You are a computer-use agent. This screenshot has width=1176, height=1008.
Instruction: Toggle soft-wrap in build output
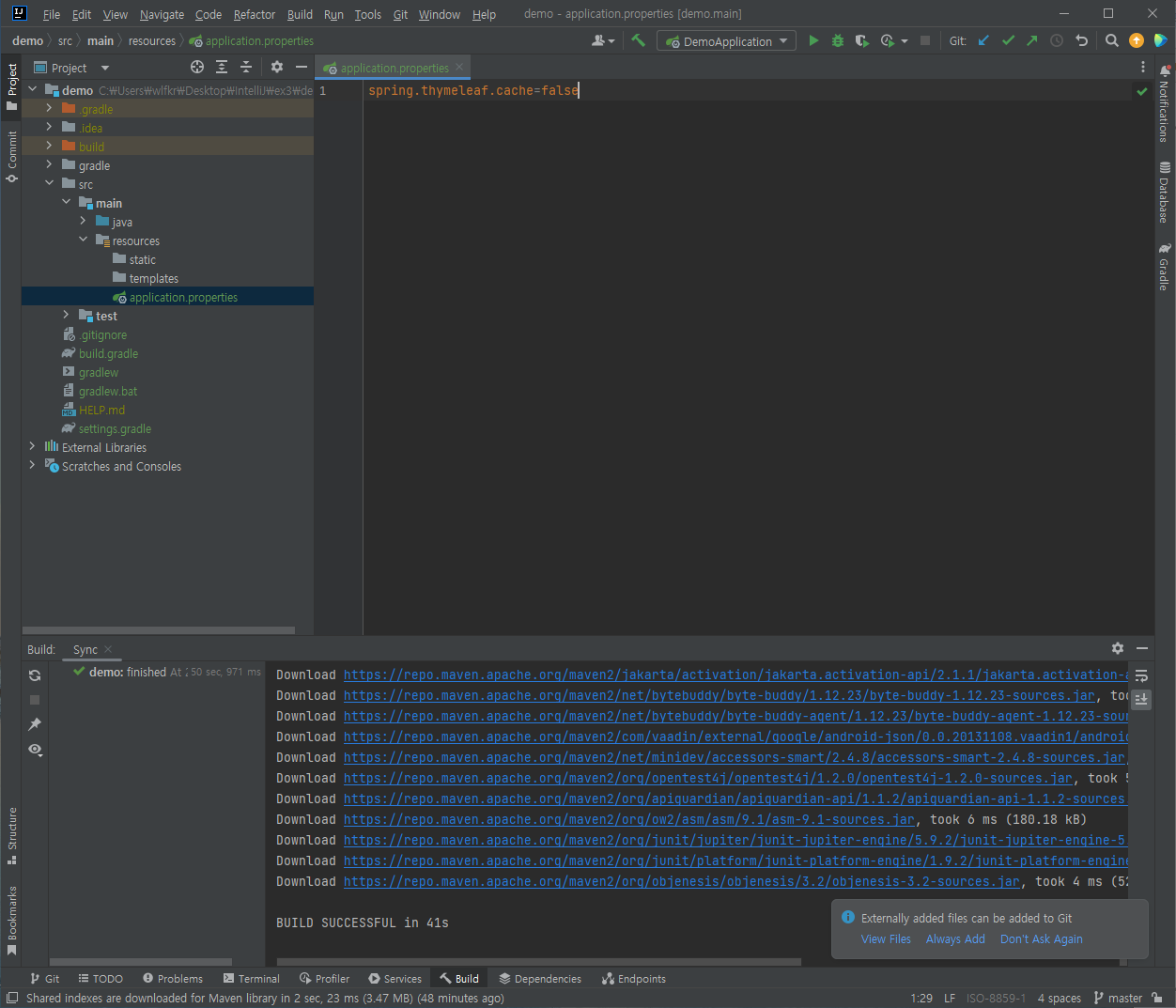tap(1141, 675)
